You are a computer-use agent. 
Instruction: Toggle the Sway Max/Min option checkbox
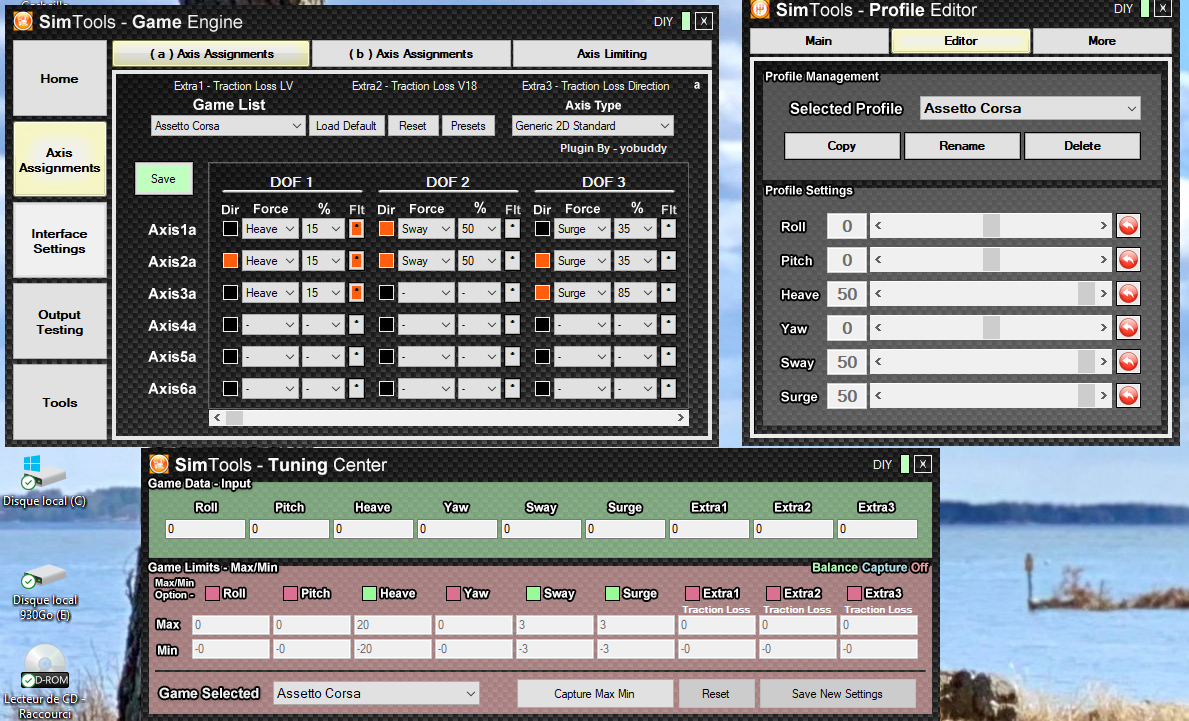[x=533, y=593]
